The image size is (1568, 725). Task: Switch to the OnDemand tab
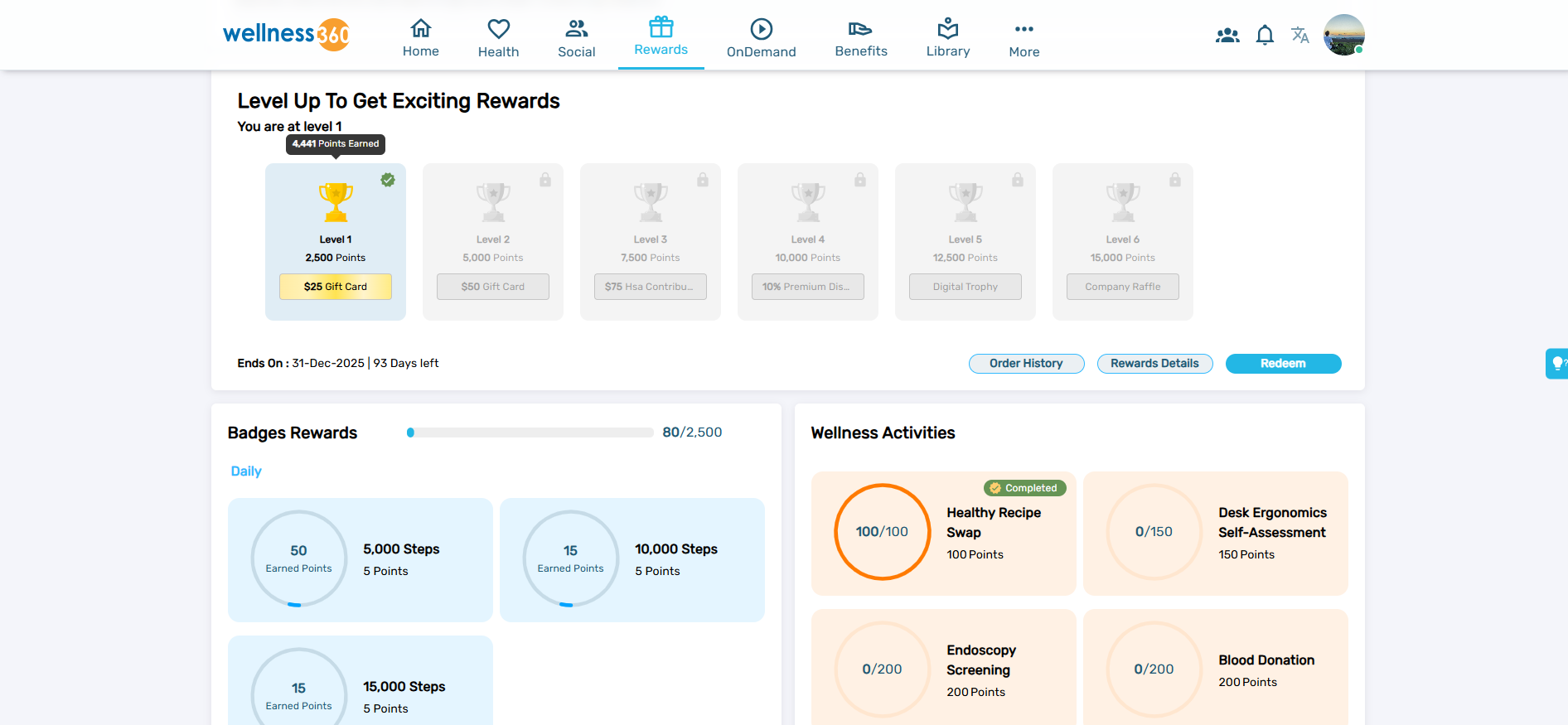click(761, 38)
